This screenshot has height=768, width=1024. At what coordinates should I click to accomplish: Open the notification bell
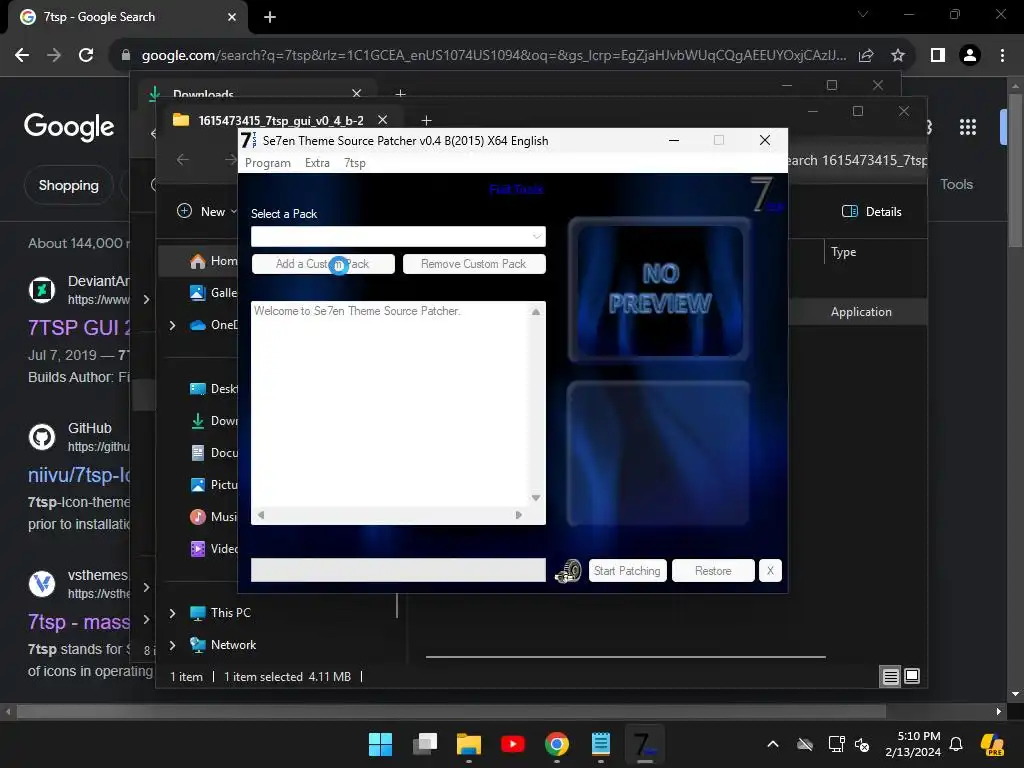tap(955, 744)
